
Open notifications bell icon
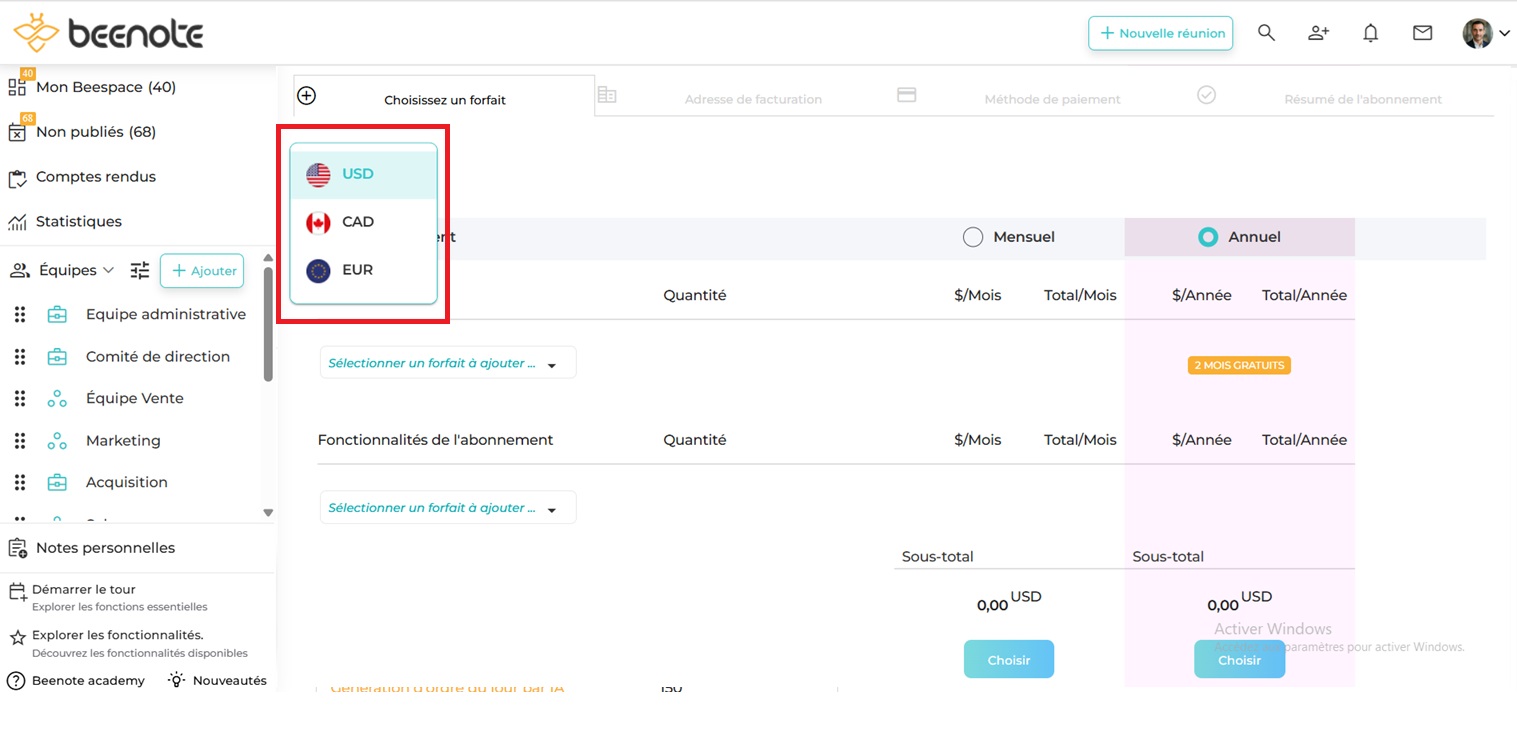pos(1370,33)
